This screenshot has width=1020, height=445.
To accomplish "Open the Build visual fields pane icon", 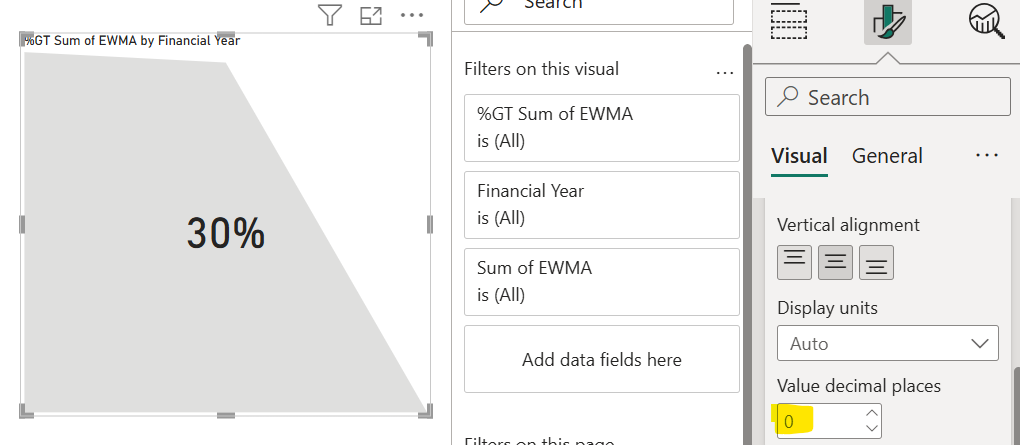I will (x=788, y=20).
